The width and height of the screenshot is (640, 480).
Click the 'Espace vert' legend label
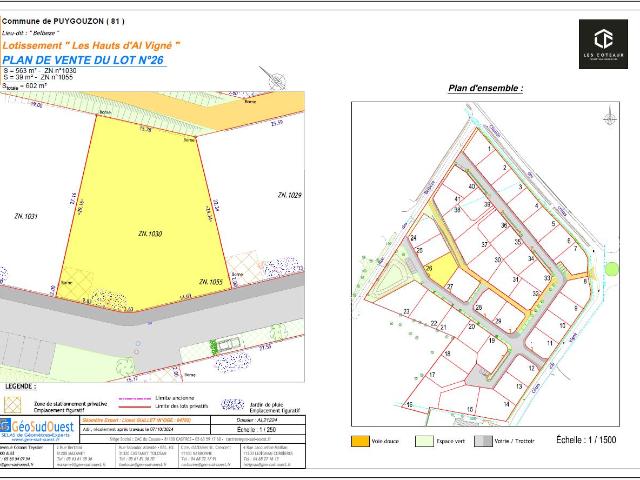click(451, 441)
